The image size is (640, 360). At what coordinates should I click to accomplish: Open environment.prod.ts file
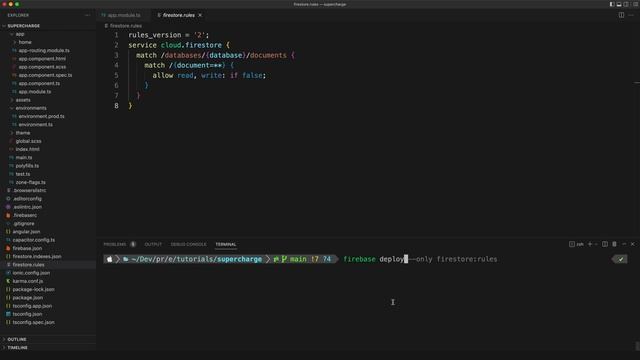[41, 116]
